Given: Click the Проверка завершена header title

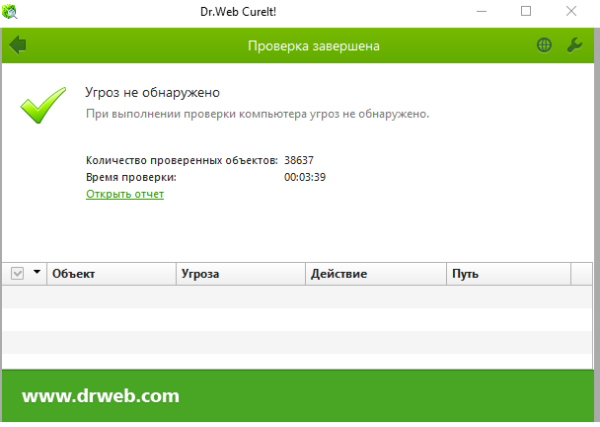Looking at the screenshot, I should coord(314,46).
